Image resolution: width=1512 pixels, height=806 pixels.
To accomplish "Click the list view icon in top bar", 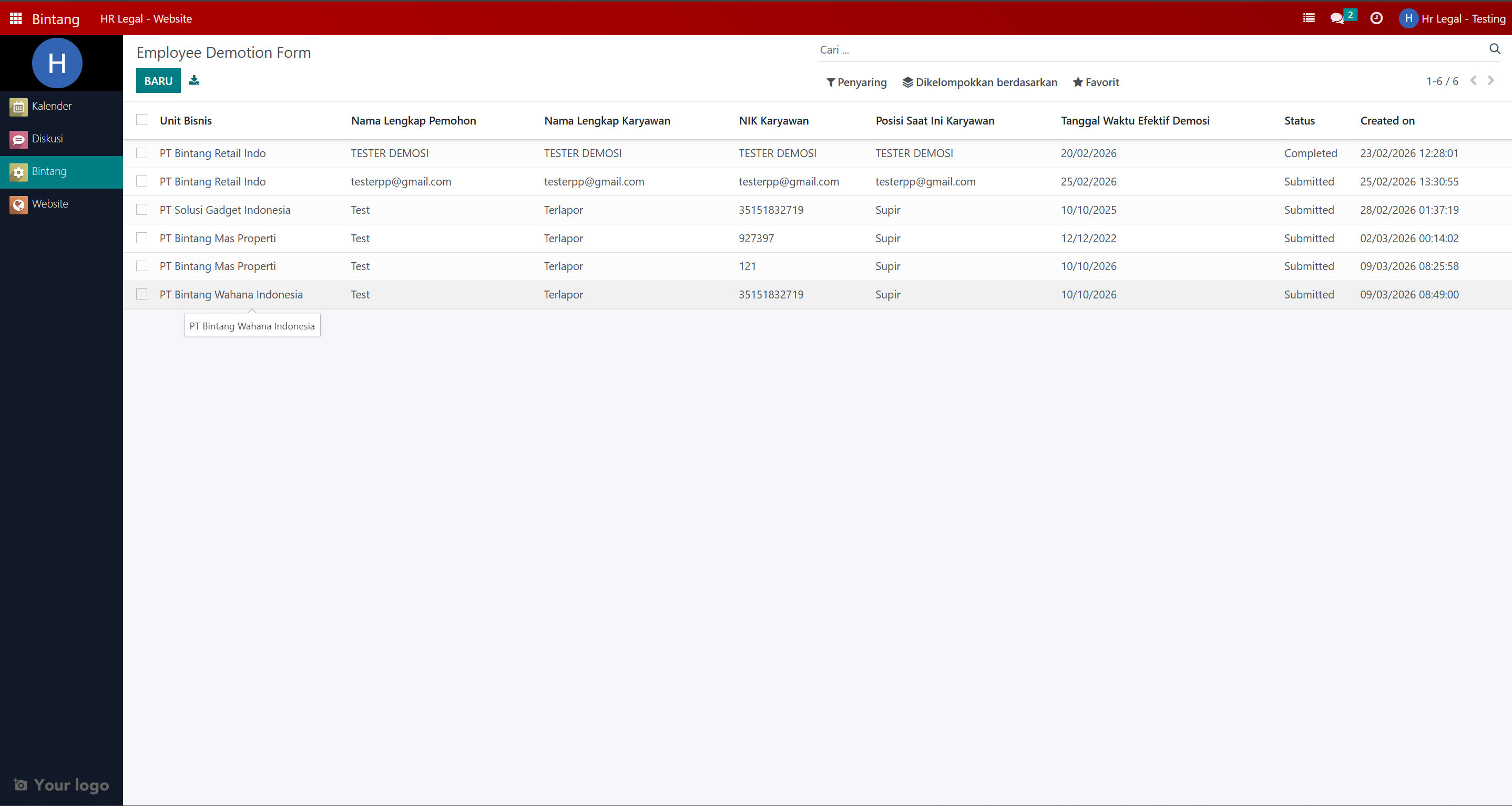I will click(x=1309, y=18).
